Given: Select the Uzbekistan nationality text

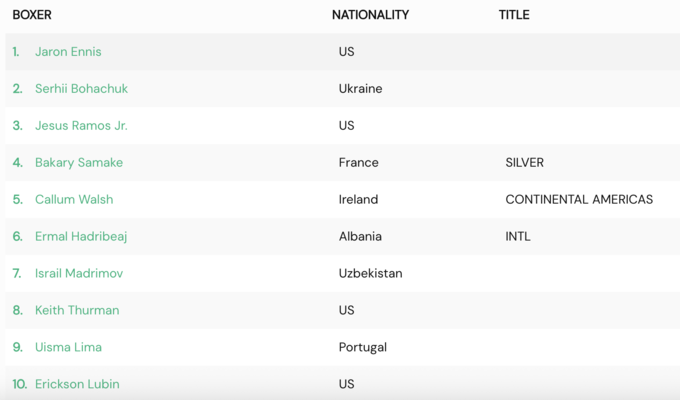Looking at the screenshot, I should (x=371, y=273).
